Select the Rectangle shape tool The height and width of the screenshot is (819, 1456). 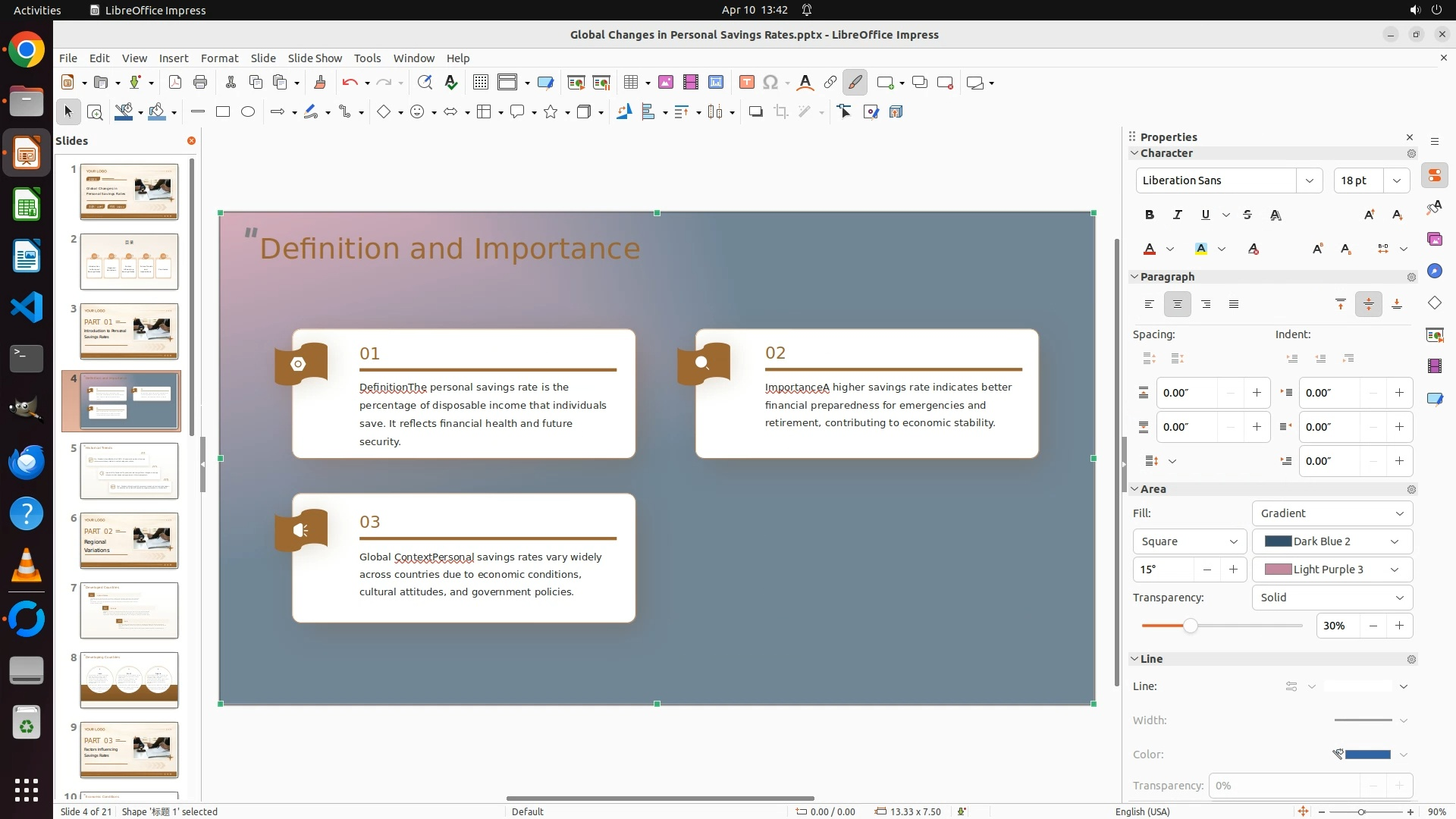click(x=222, y=112)
